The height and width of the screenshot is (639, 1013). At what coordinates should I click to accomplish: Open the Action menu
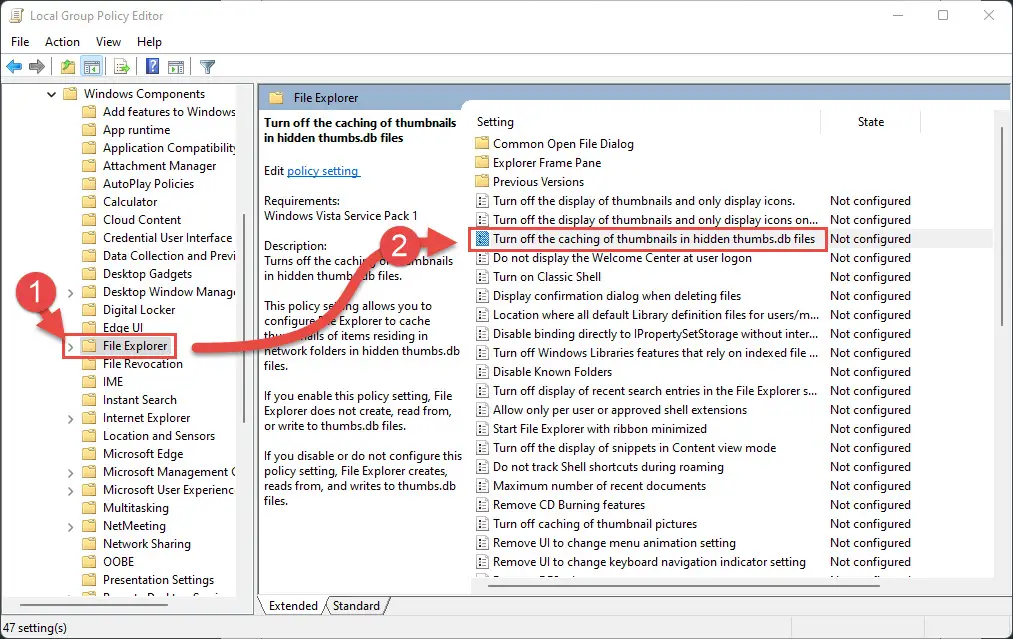point(62,41)
